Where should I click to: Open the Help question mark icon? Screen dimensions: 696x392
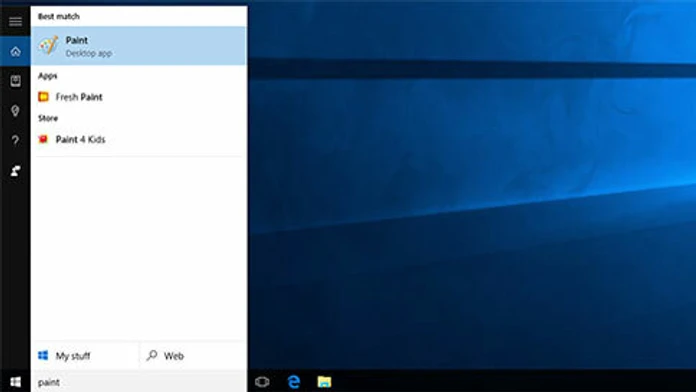15,141
